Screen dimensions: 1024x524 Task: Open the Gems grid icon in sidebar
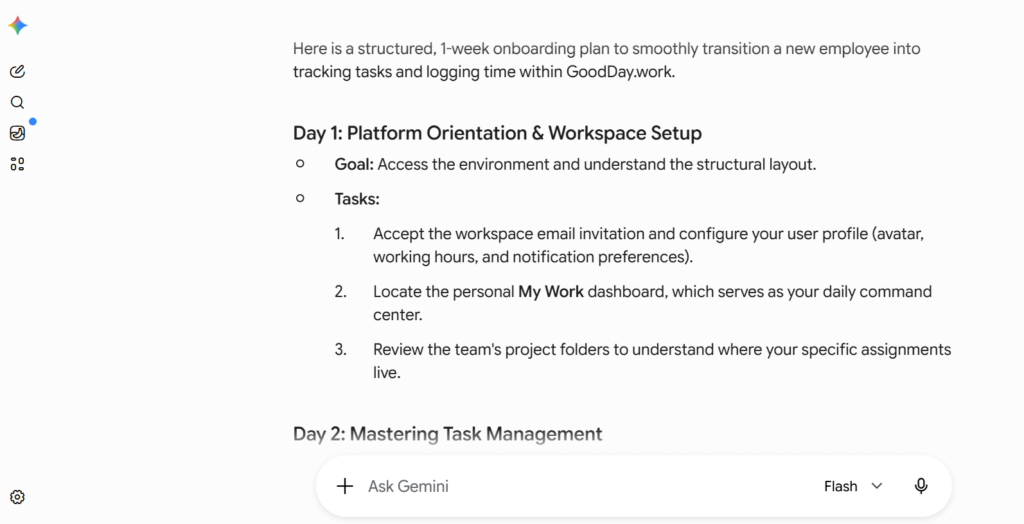(18, 164)
